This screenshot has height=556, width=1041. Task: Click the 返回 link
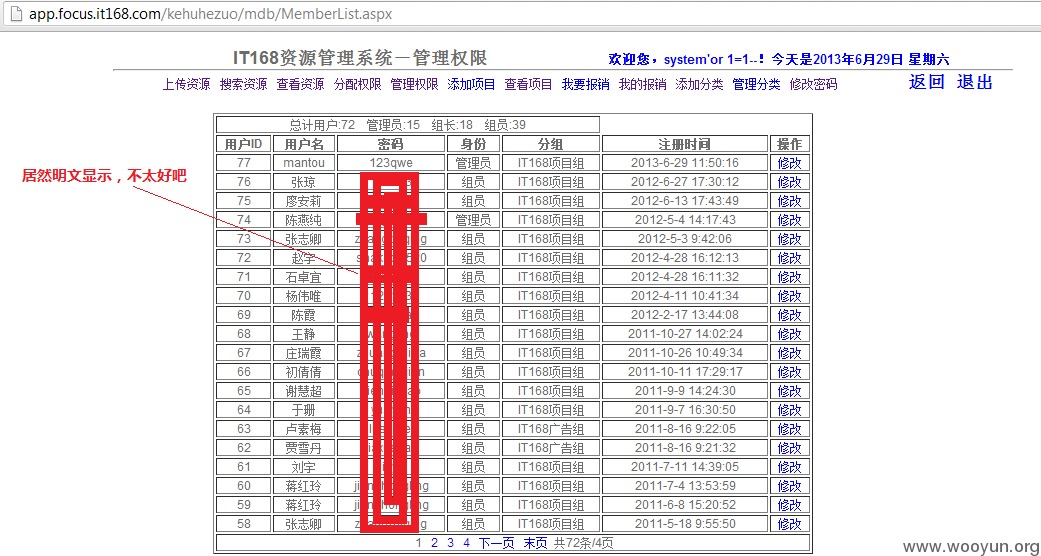(927, 82)
